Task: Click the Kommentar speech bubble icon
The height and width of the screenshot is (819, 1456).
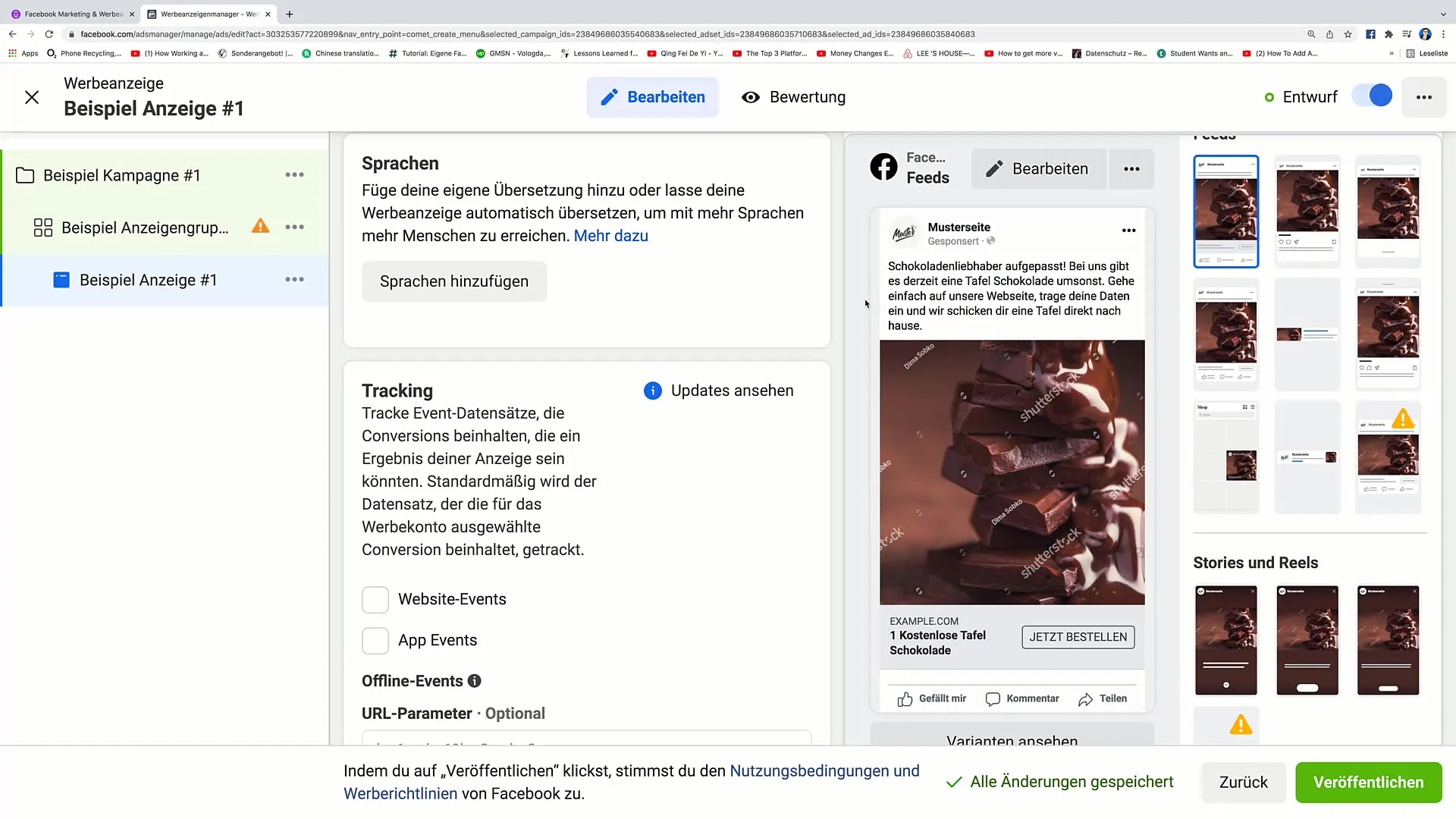Action: point(993,699)
